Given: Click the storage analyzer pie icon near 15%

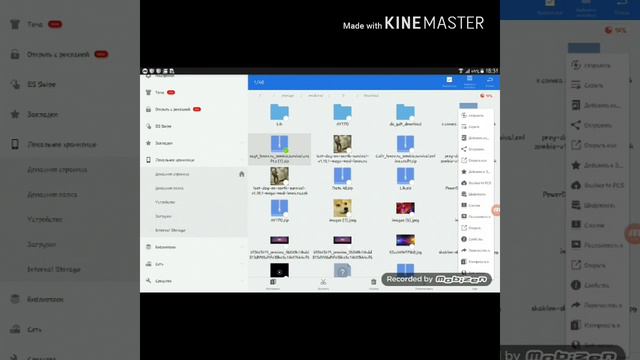Looking at the screenshot, I should [x=482, y=96].
